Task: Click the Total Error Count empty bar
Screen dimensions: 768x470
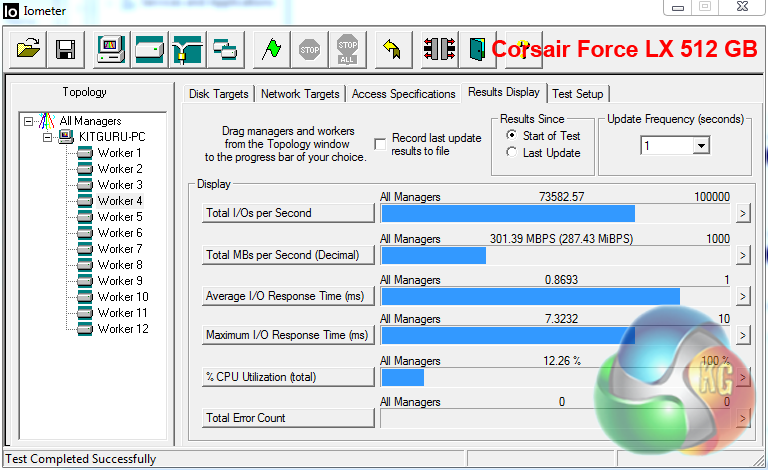Action: pyautogui.click(x=556, y=419)
